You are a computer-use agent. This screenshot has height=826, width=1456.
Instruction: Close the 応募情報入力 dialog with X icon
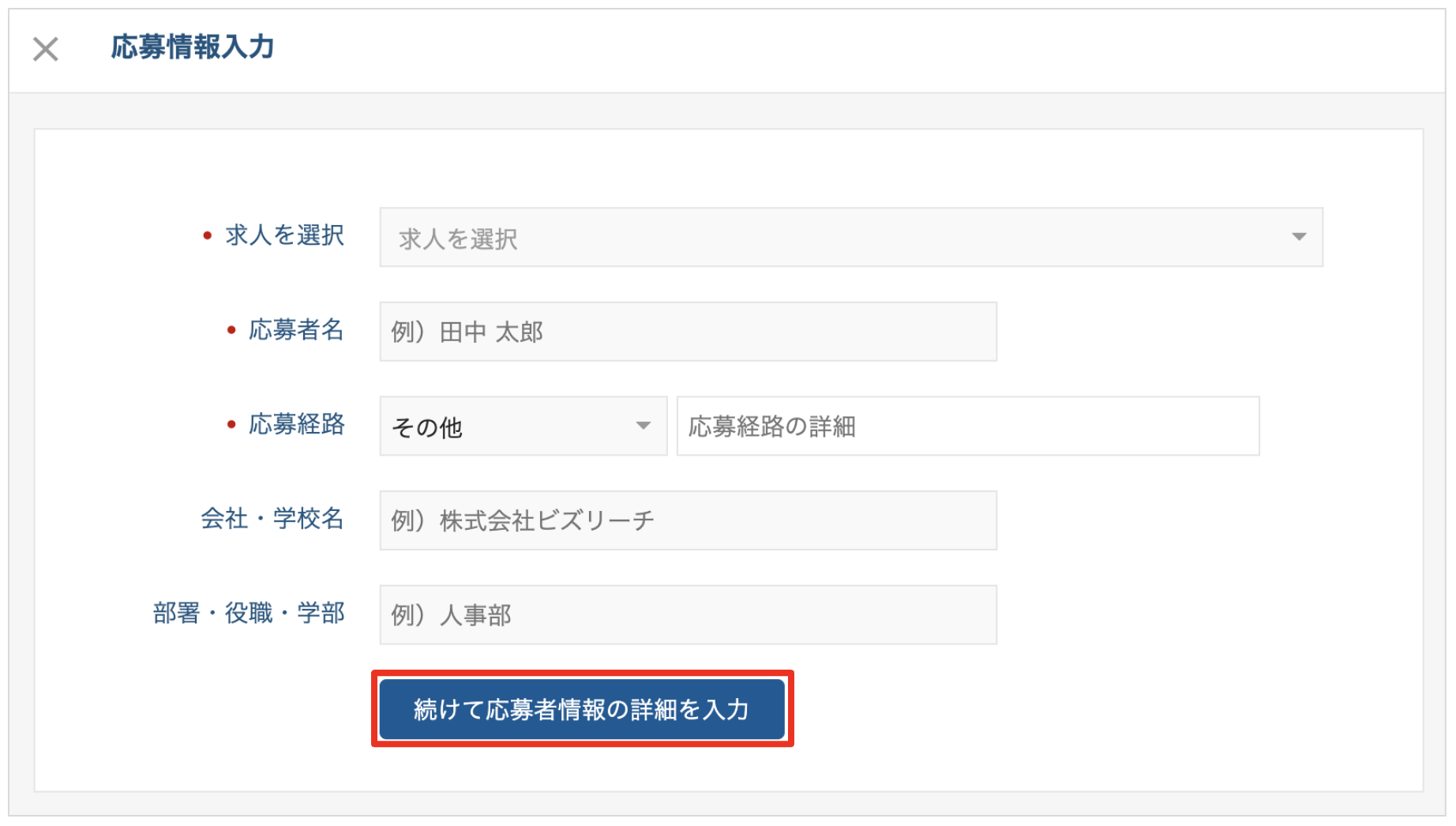click(46, 49)
